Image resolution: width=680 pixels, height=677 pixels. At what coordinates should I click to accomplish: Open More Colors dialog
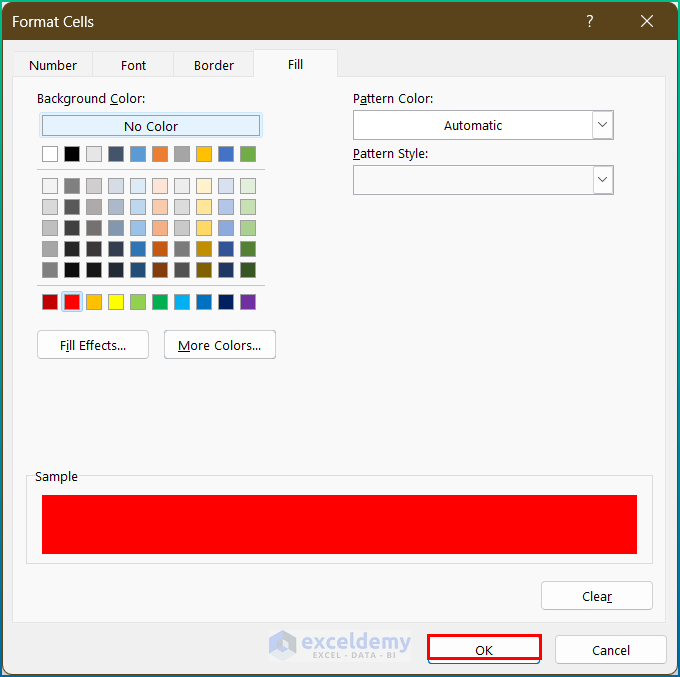point(219,345)
